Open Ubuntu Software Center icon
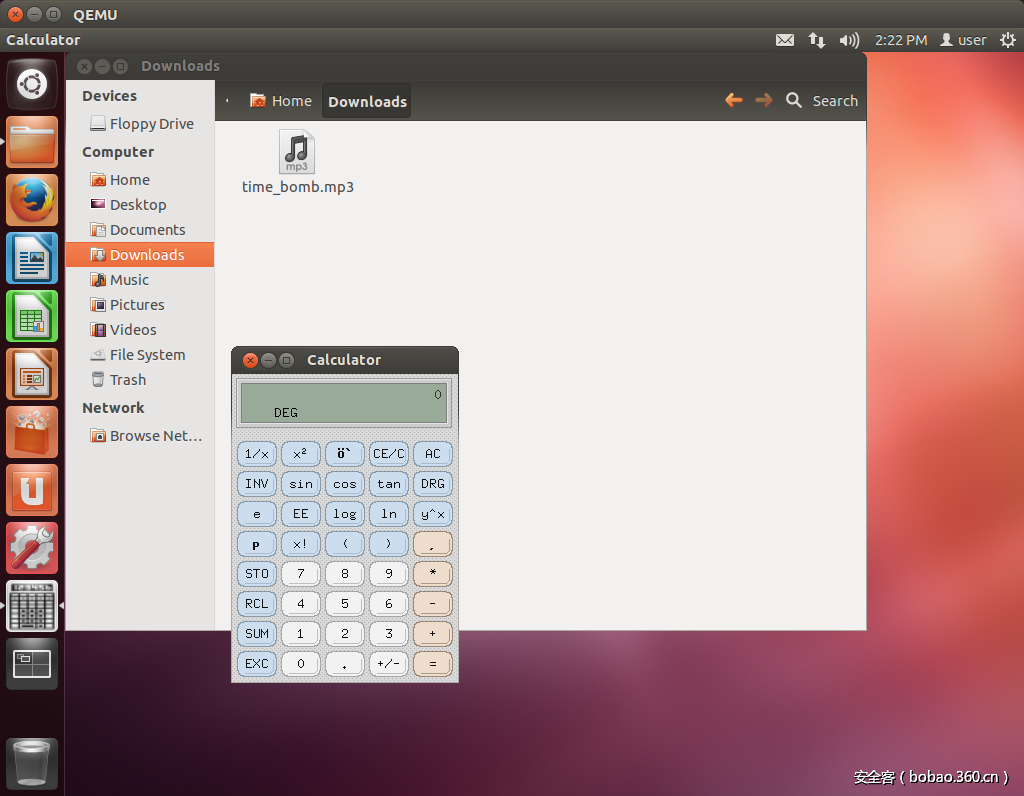The image size is (1024, 796). (33, 432)
